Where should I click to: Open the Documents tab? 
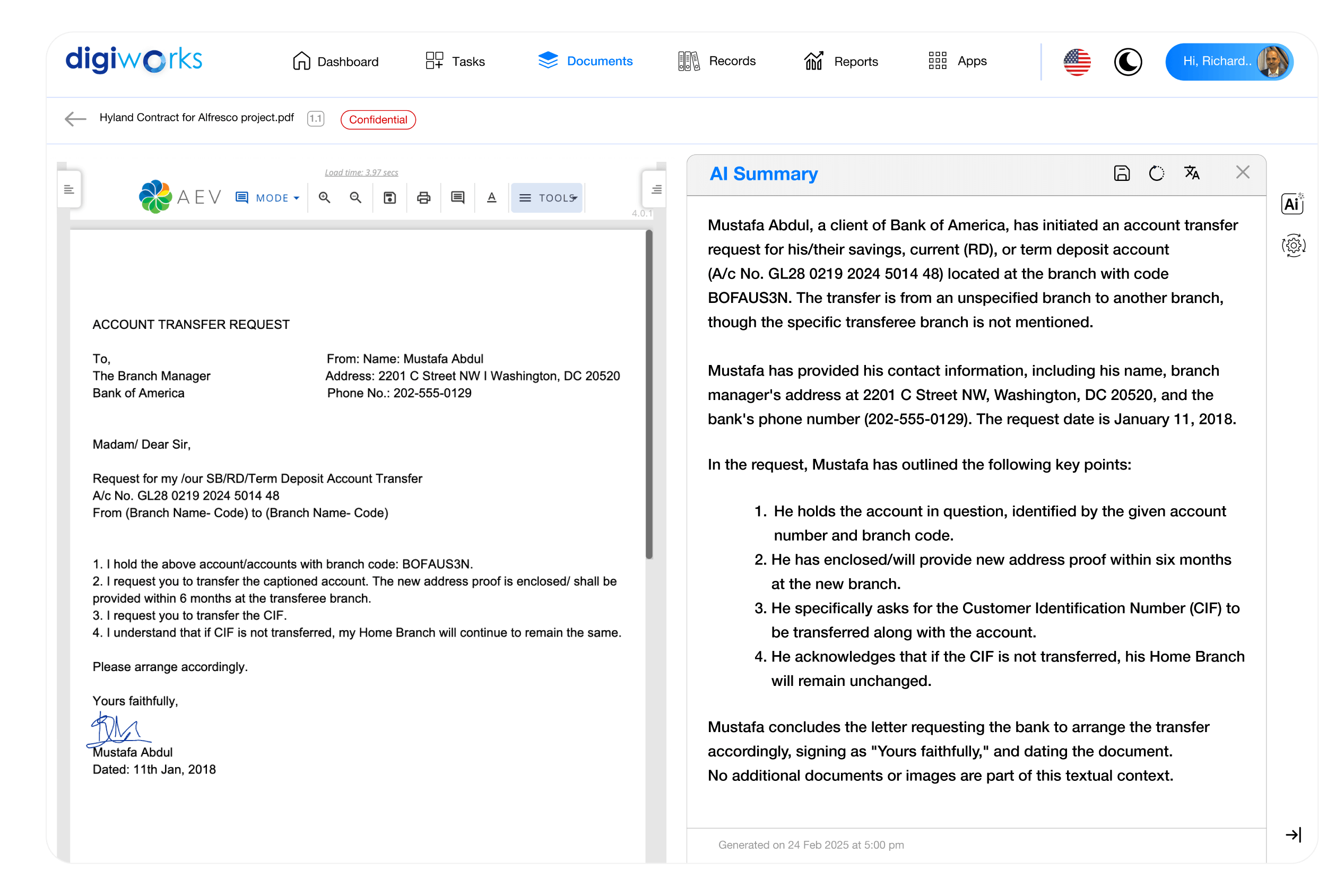[585, 61]
